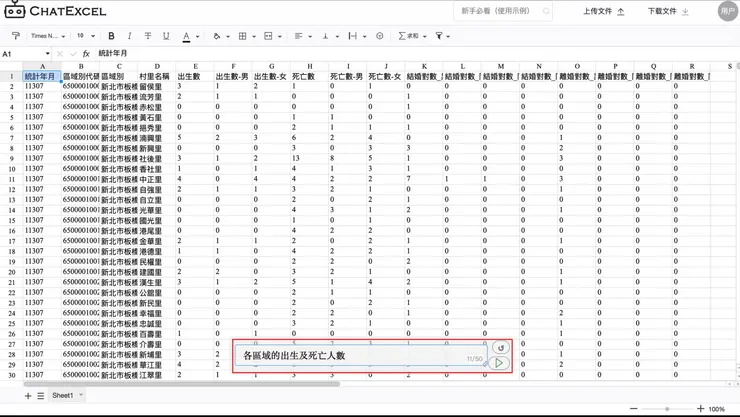Click cell 13 in 死亡數 column

coord(310,158)
